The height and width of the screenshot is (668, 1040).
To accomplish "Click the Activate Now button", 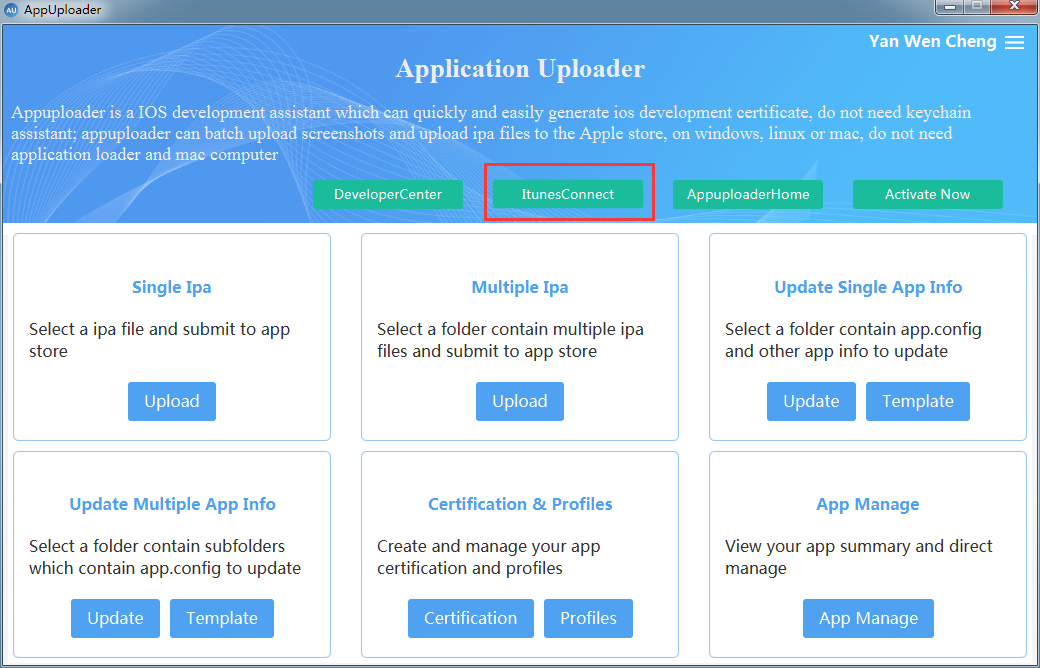I will point(928,194).
